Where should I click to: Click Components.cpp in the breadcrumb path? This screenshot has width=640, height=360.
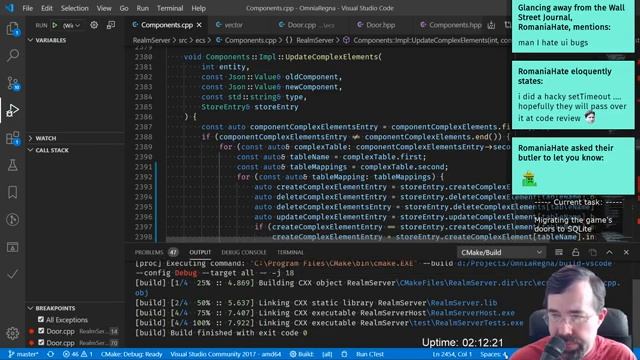point(251,40)
